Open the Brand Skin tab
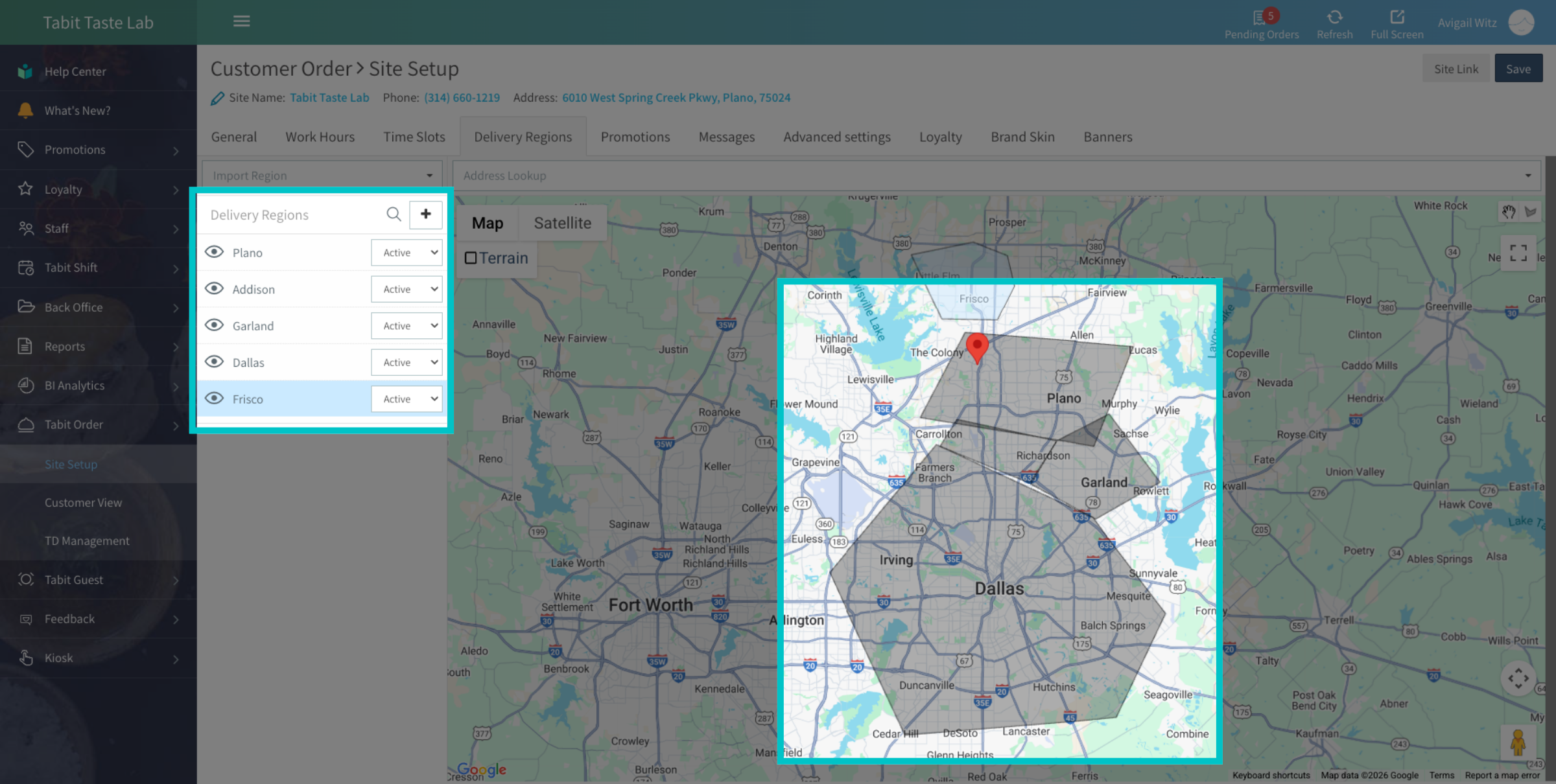Image resolution: width=1556 pixels, height=784 pixels. [x=1022, y=137]
